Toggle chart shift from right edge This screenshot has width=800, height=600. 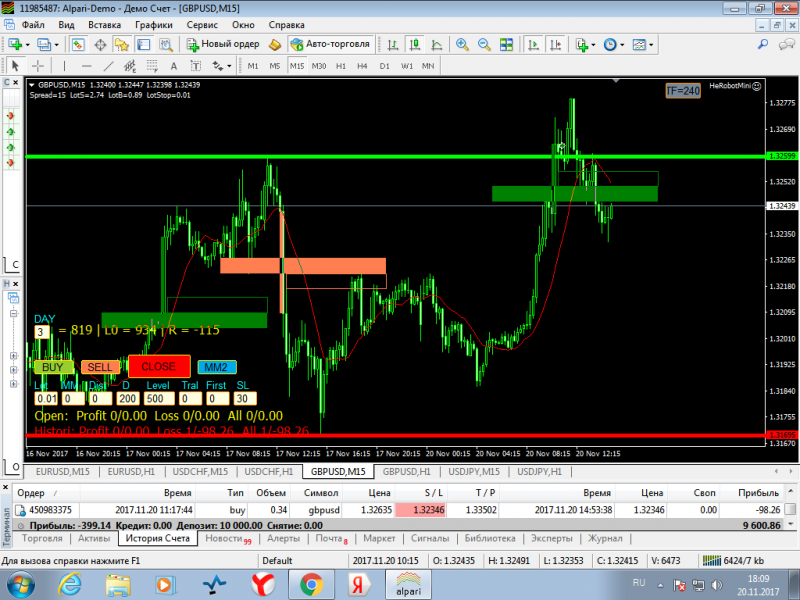[556, 45]
